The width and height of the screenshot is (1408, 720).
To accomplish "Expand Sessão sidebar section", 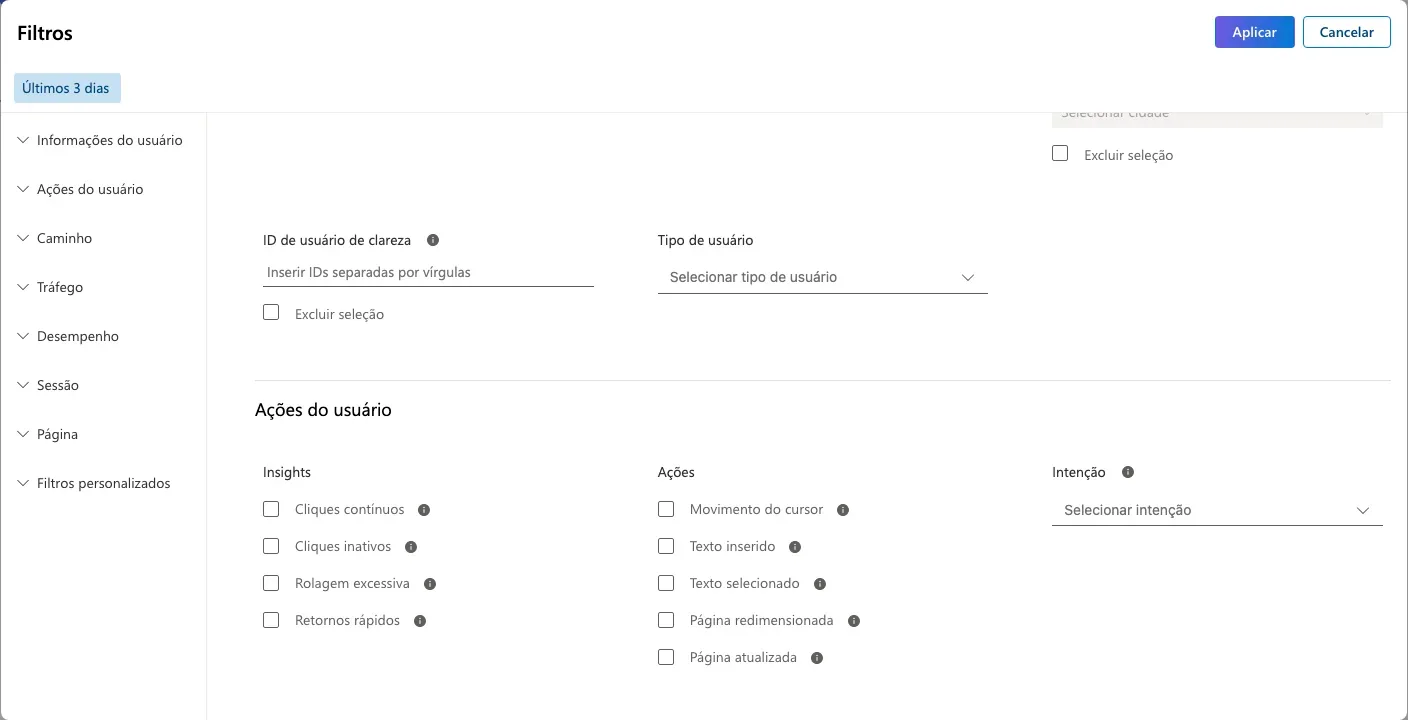I will [x=49, y=386].
